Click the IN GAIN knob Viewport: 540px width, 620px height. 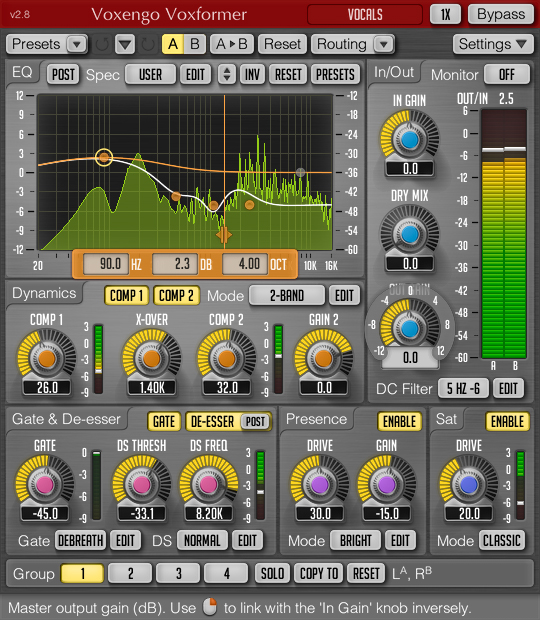pyautogui.click(x=410, y=139)
